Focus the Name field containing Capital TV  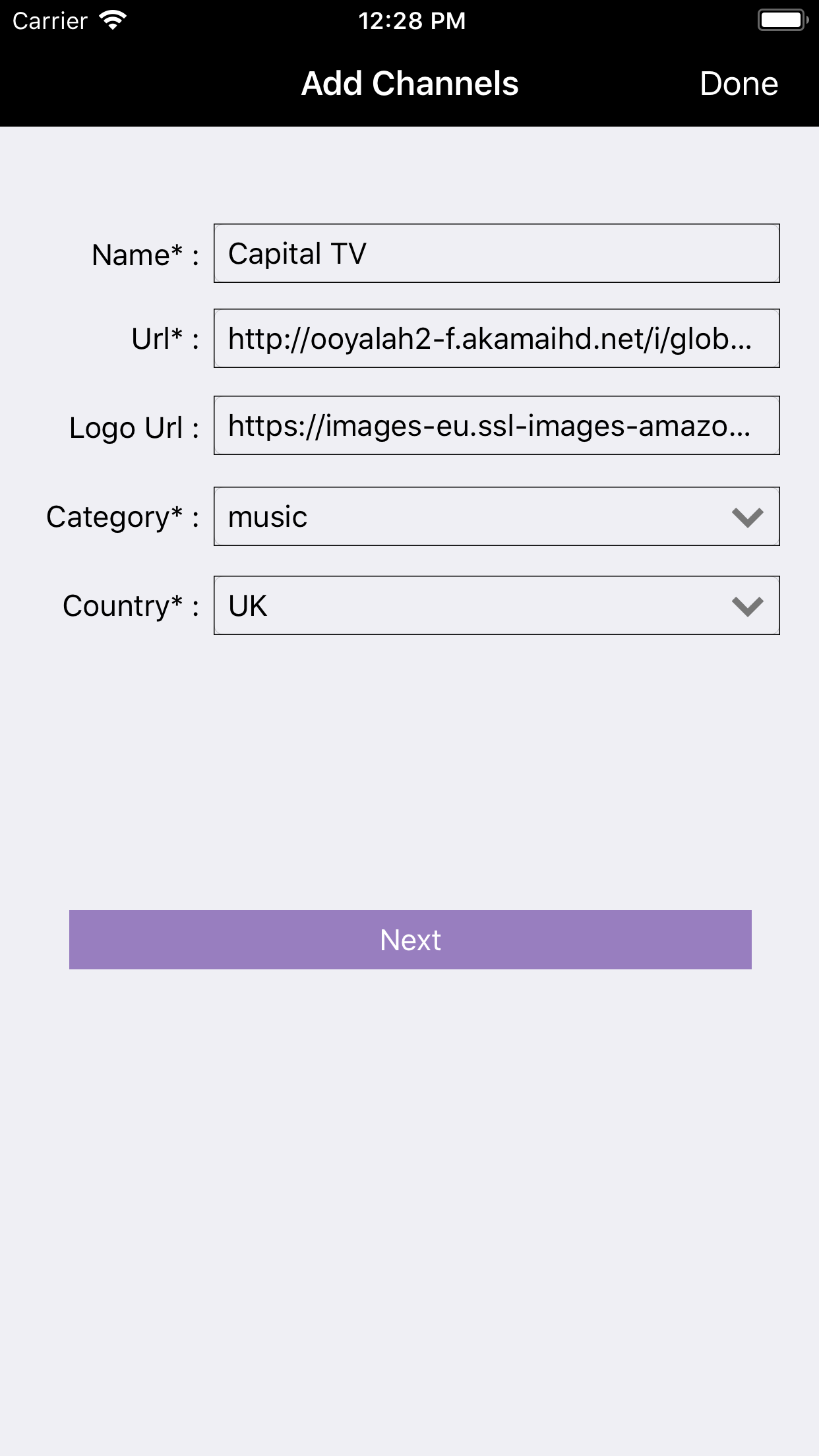coord(497,253)
